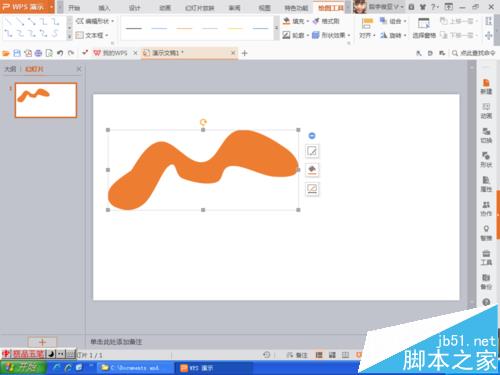Open the Fill (填充) dropdown arrow
Image resolution: width=500 pixels, height=375 pixels.
click(x=308, y=21)
